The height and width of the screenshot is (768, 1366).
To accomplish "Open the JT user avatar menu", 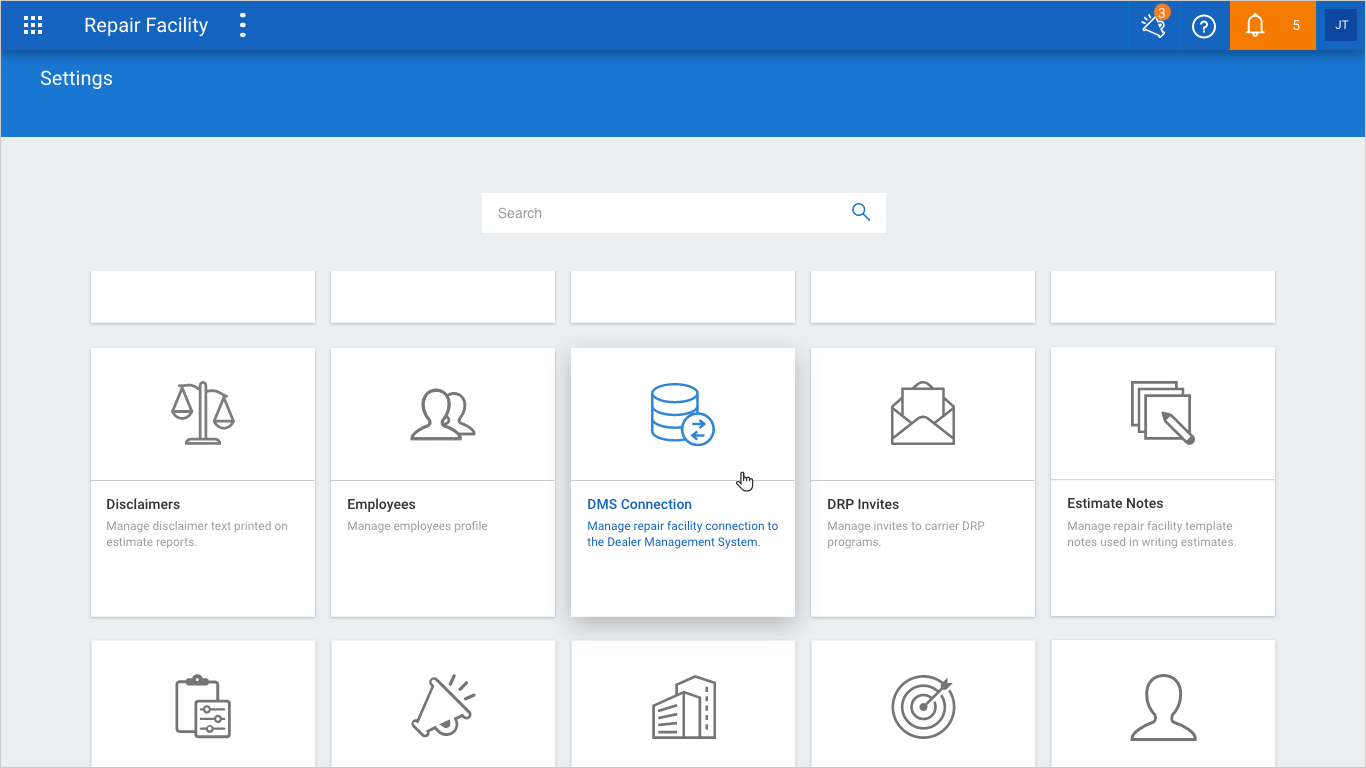I will click(1341, 25).
